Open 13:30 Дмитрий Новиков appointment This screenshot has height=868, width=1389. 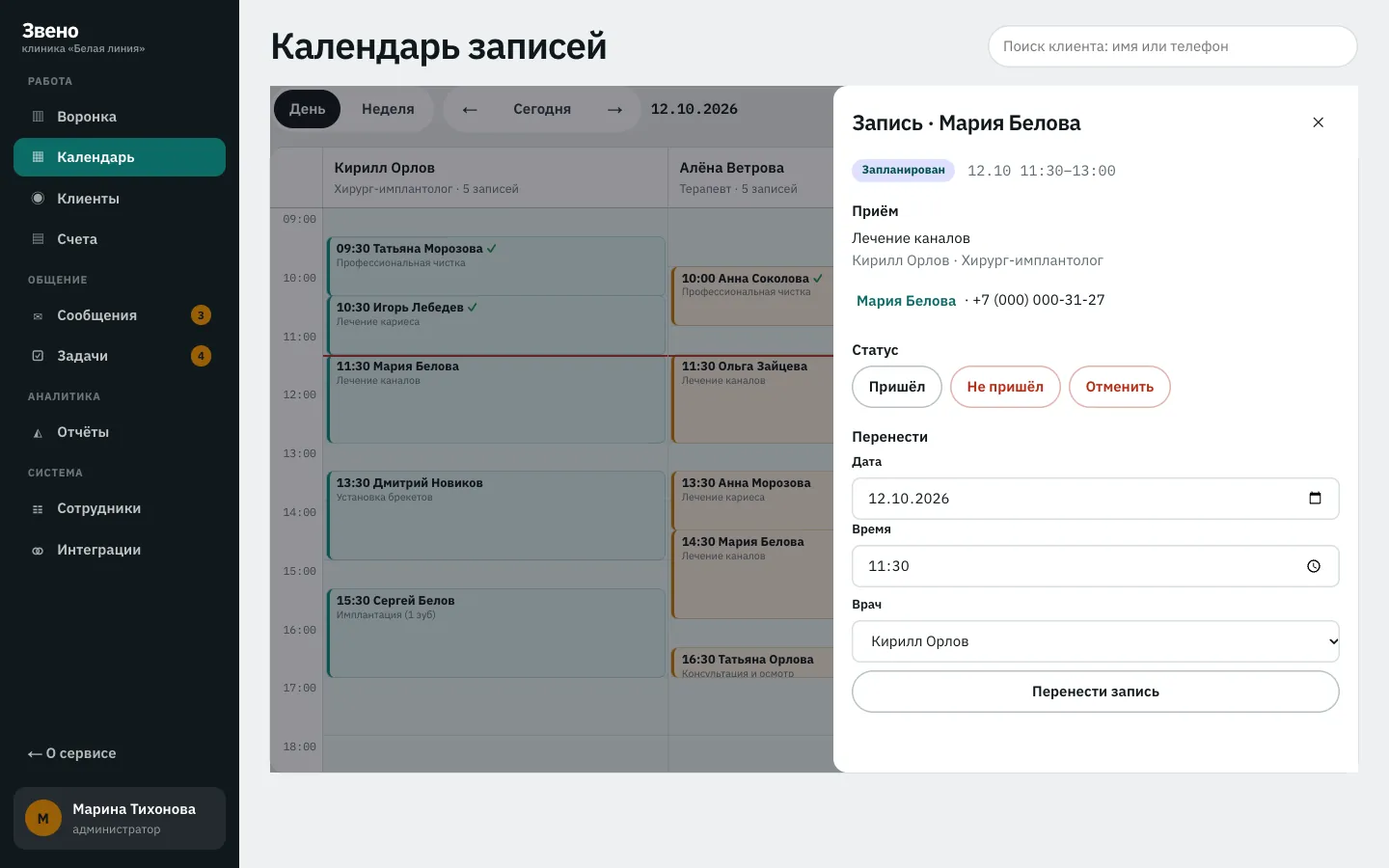click(x=496, y=515)
